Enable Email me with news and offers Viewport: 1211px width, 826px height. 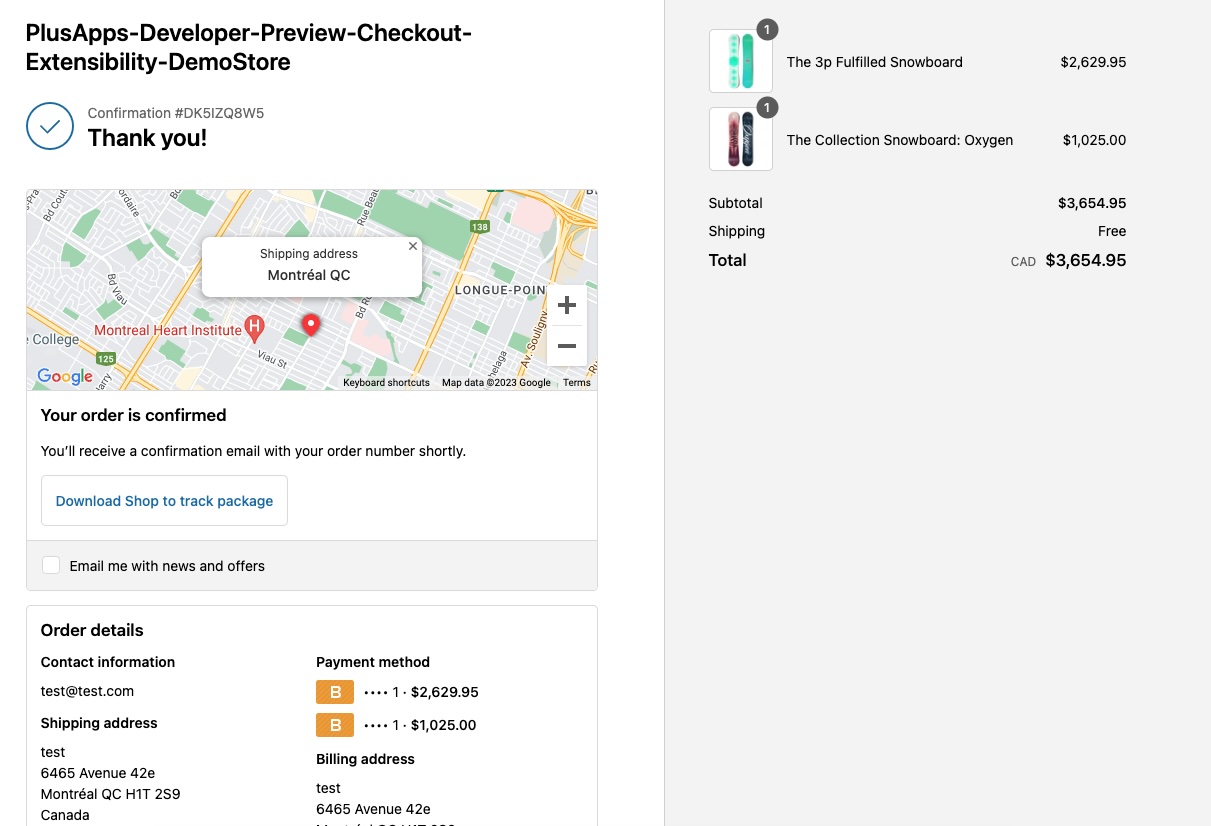coord(51,566)
